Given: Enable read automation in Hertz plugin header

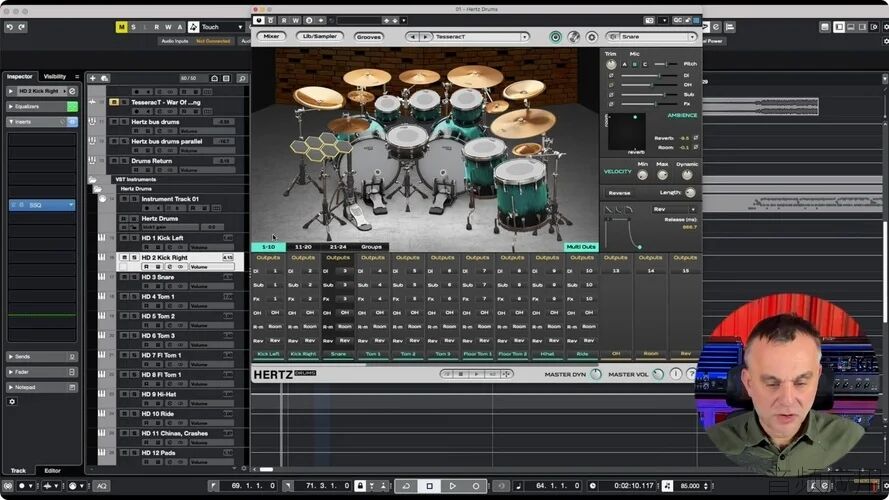Looking at the screenshot, I should tap(283, 20).
